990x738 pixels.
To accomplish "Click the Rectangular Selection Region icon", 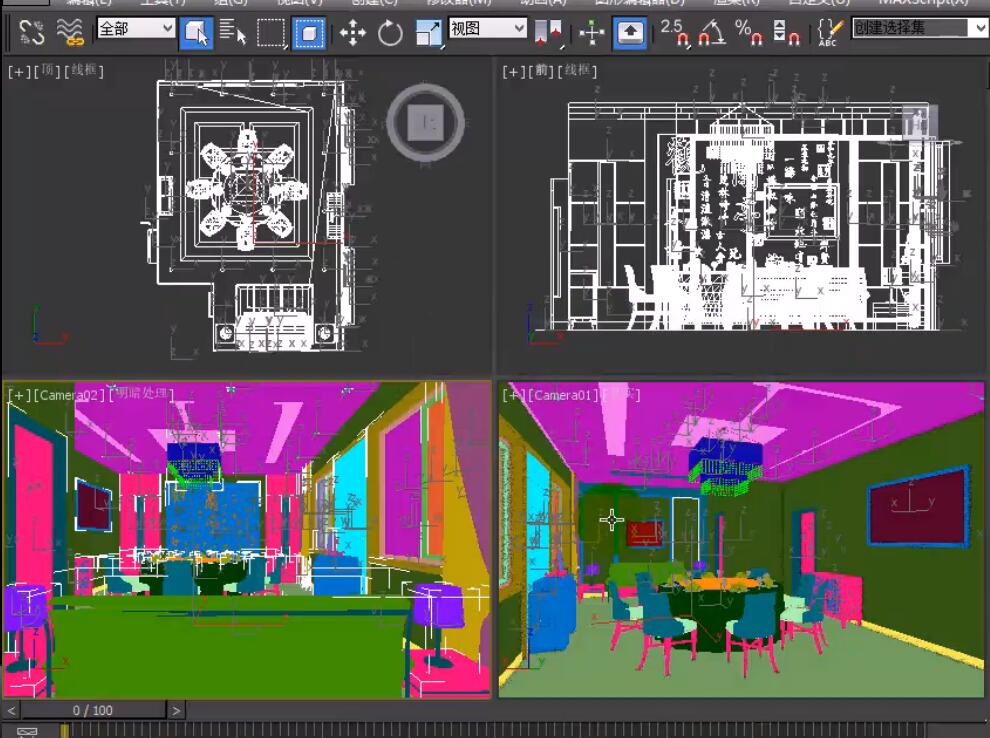I will click(x=271, y=33).
